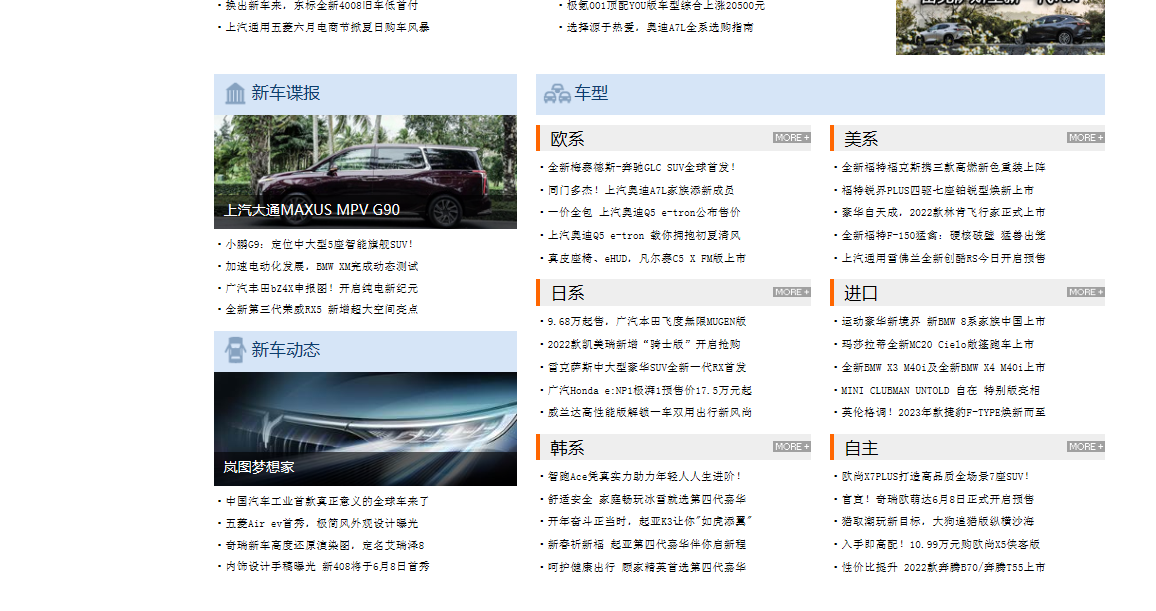Click the 新车谍报 building icon
Image resolution: width=1156 pixels, height=611 pixels.
(235, 94)
